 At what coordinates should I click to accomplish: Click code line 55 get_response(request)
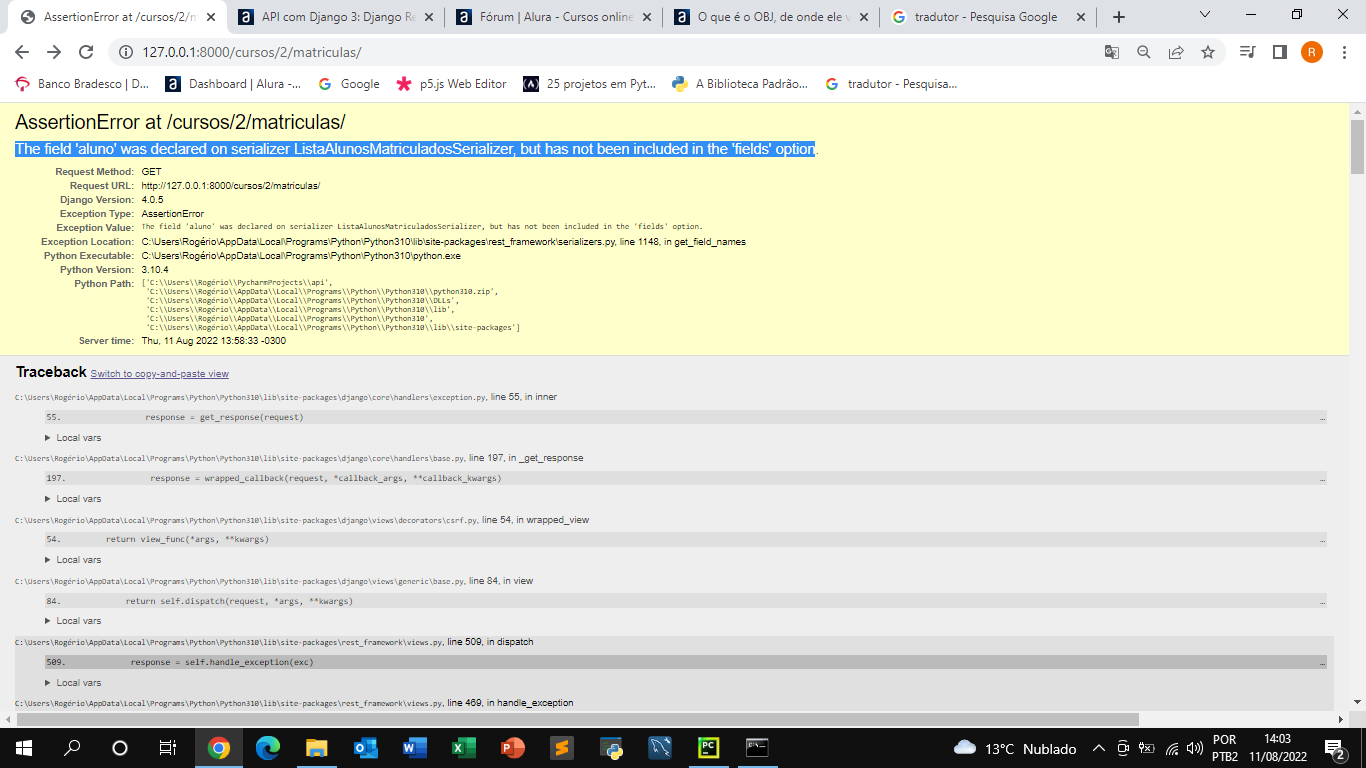[685, 417]
